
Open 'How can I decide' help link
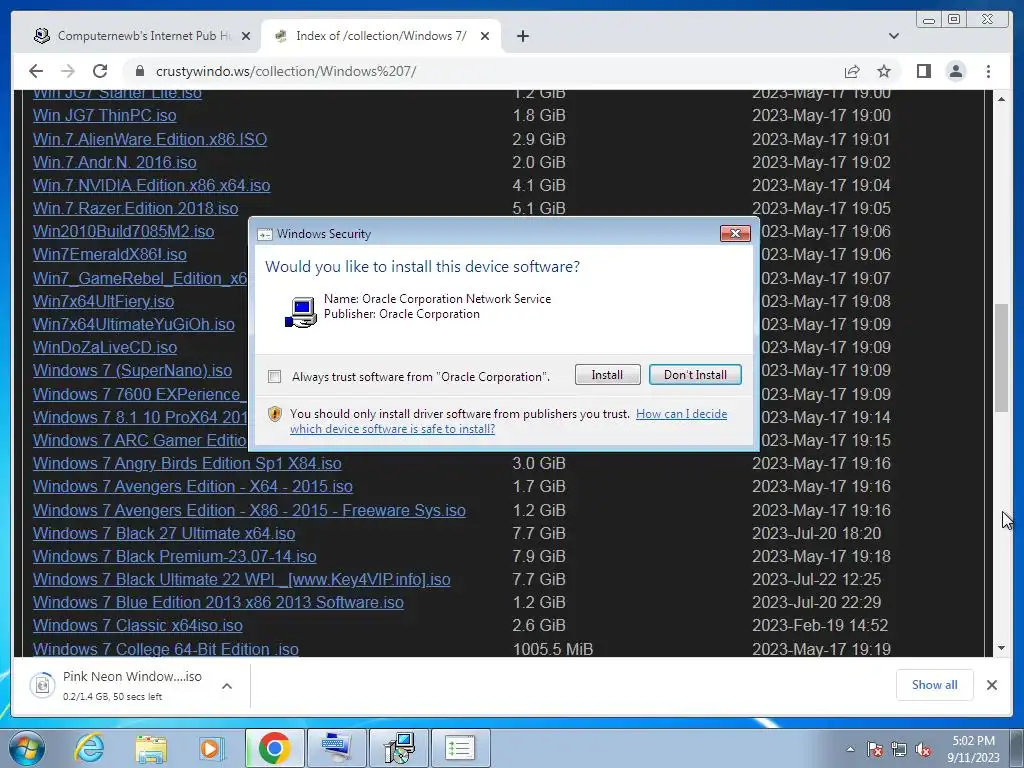(681, 414)
